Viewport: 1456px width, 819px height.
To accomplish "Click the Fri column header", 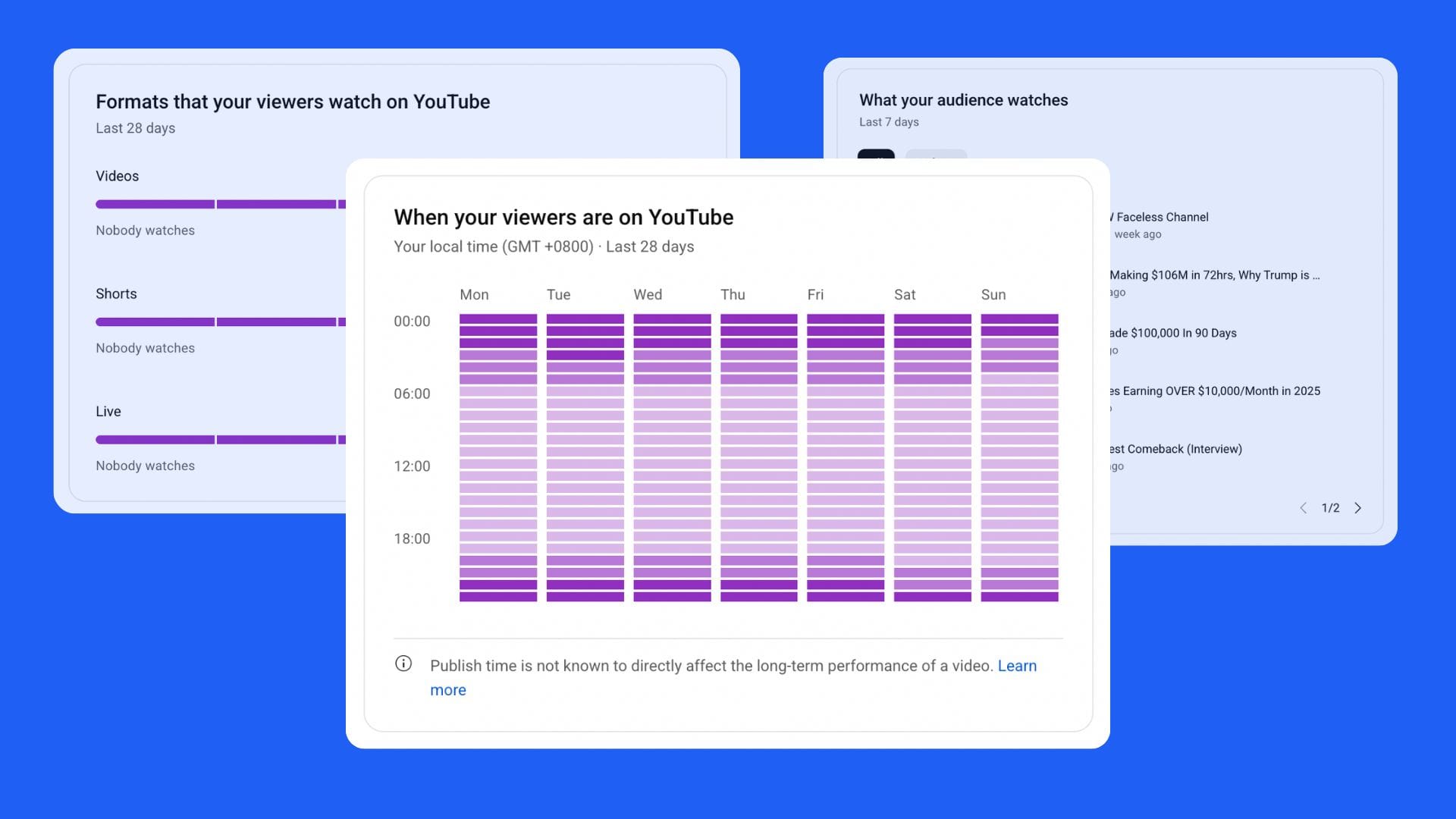I will 815,294.
